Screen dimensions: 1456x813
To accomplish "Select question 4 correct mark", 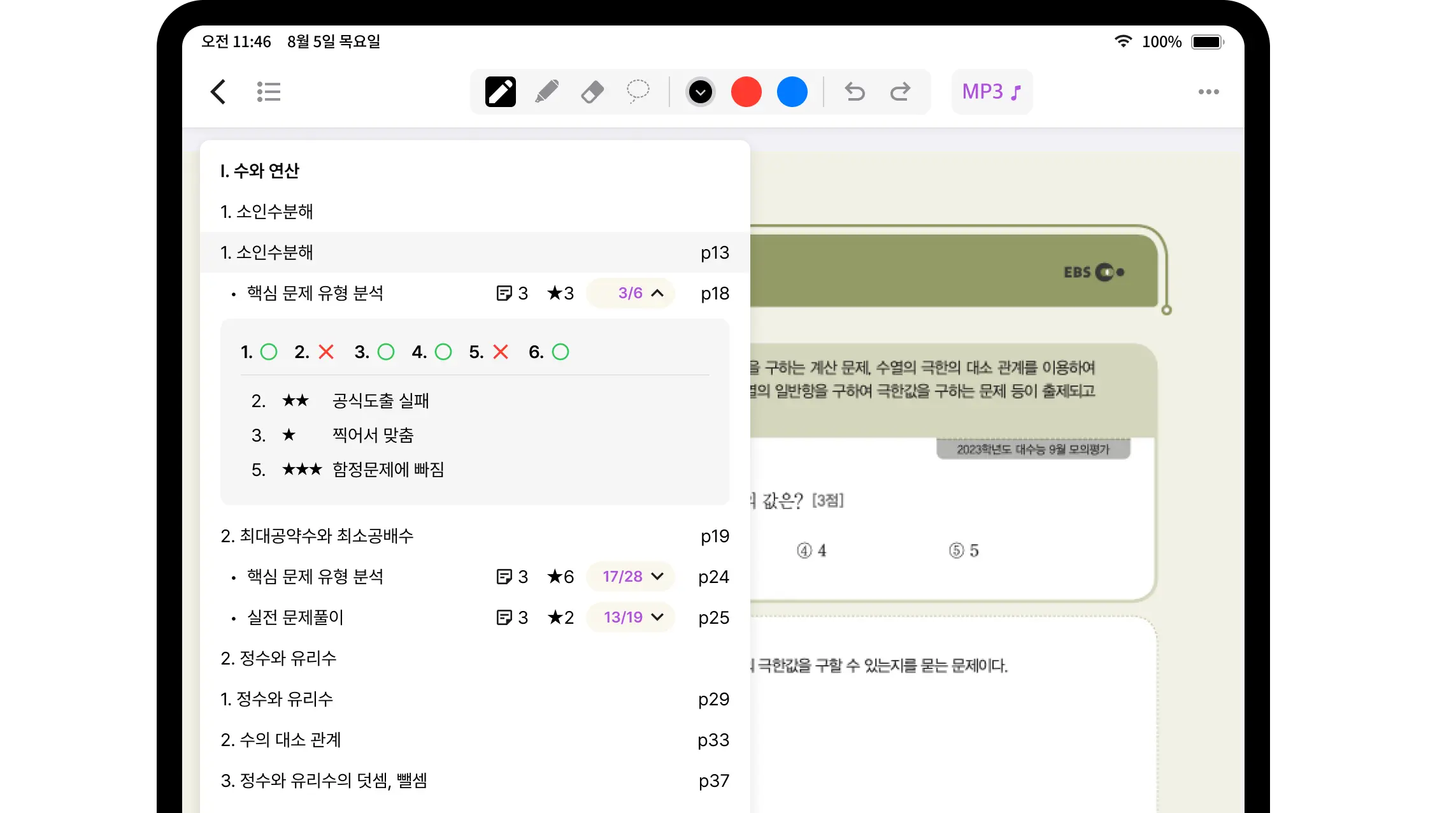I will click(443, 352).
